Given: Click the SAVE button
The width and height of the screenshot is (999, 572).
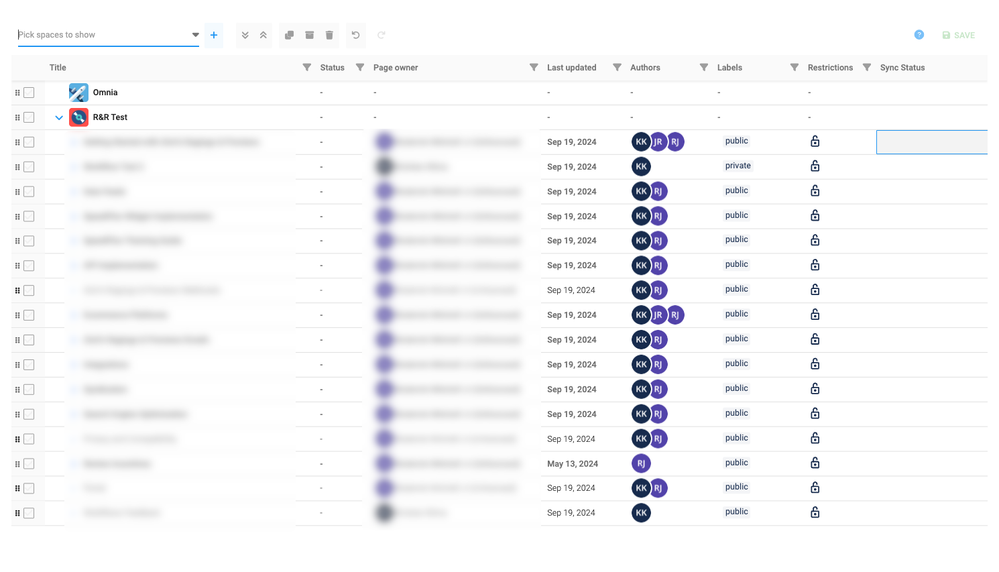Looking at the screenshot, I should click(958, 35).
